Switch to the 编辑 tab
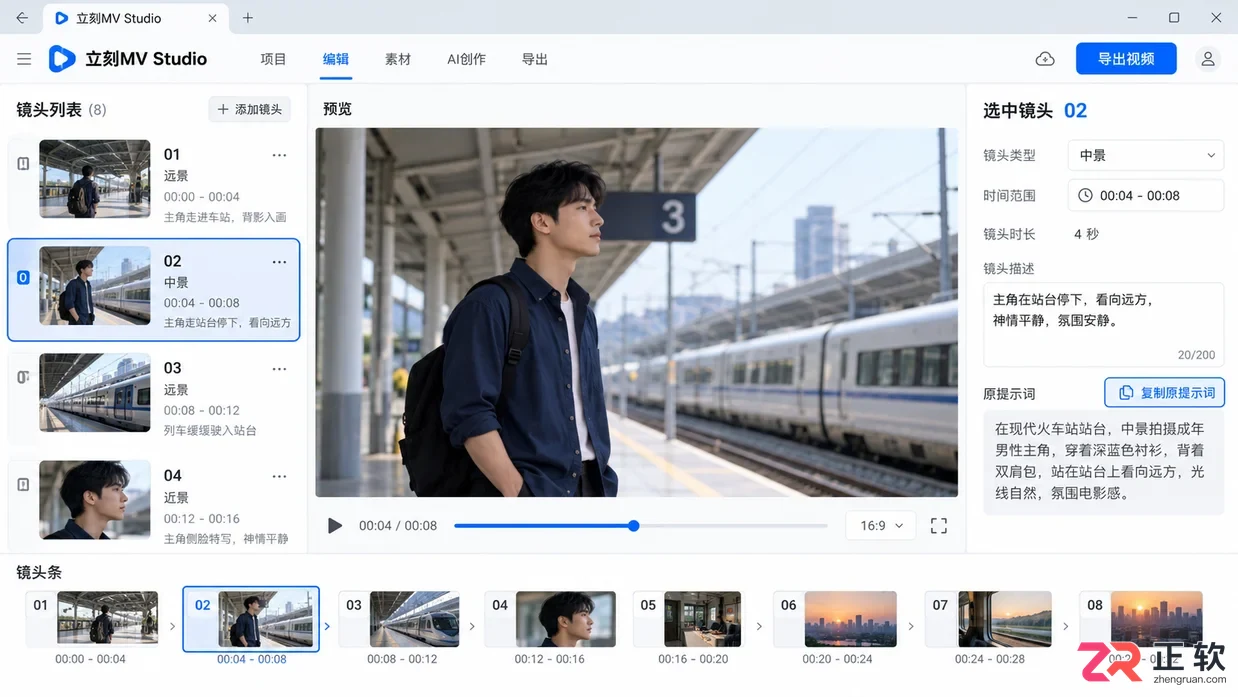 click(x=336, y=59)
